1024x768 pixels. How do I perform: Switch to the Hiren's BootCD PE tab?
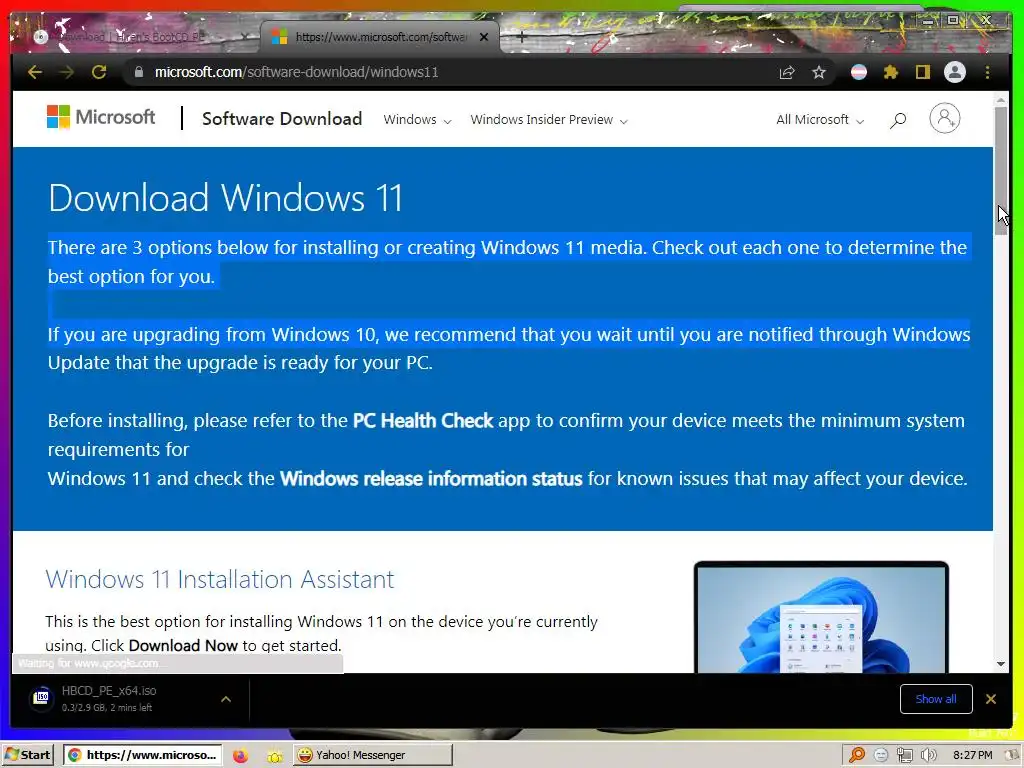[x=134, y=37]
